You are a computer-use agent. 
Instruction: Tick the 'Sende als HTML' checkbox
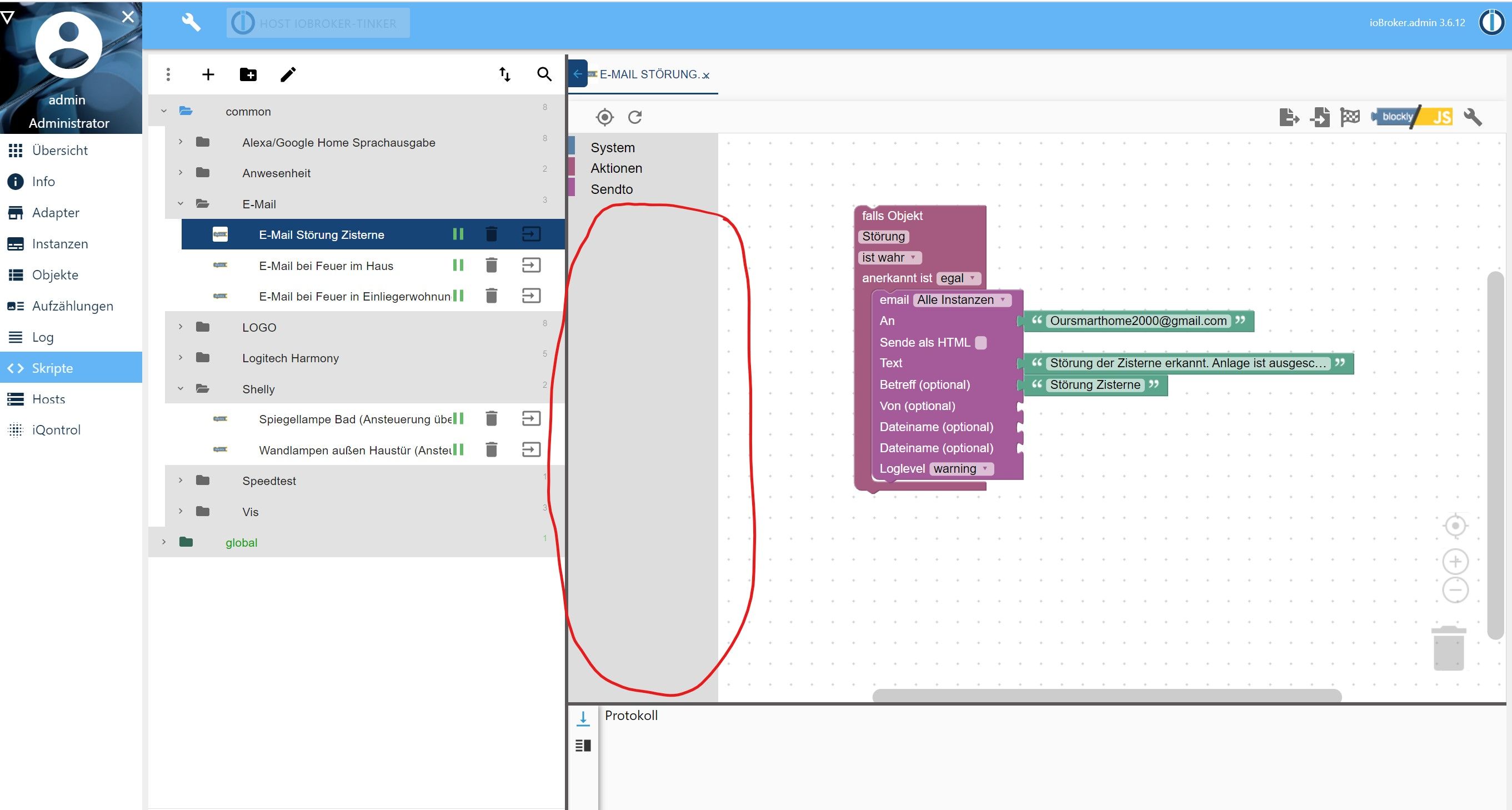pyautogui.click(x=980, y=342)
